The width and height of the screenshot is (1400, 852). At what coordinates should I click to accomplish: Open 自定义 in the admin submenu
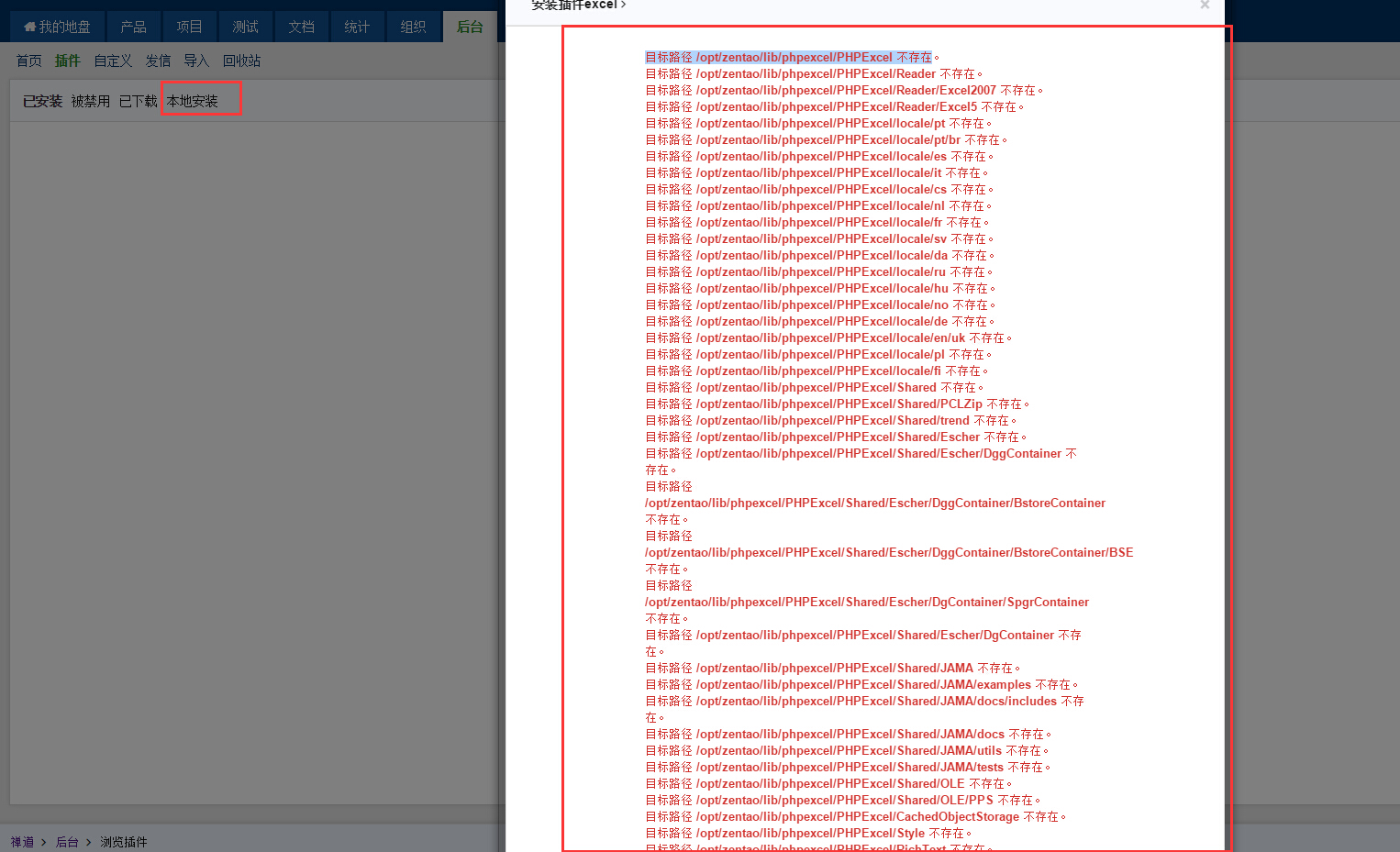[113, 61]
